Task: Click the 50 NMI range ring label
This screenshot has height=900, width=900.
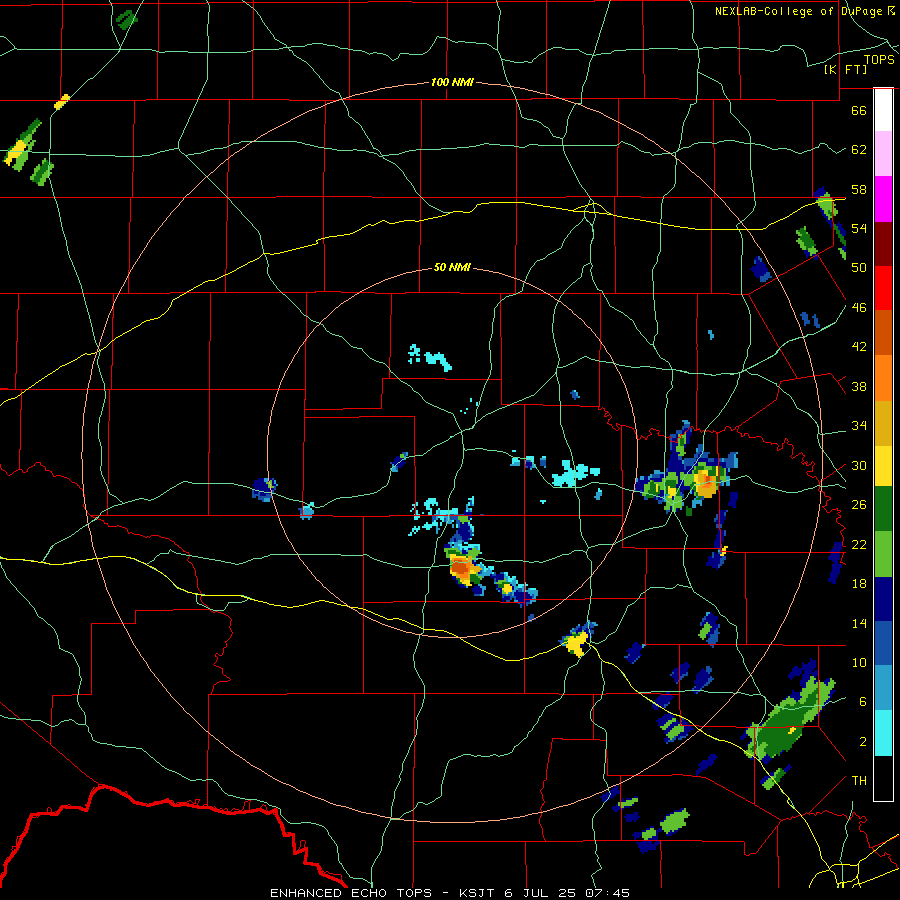Action: click(x=452, y=267)
